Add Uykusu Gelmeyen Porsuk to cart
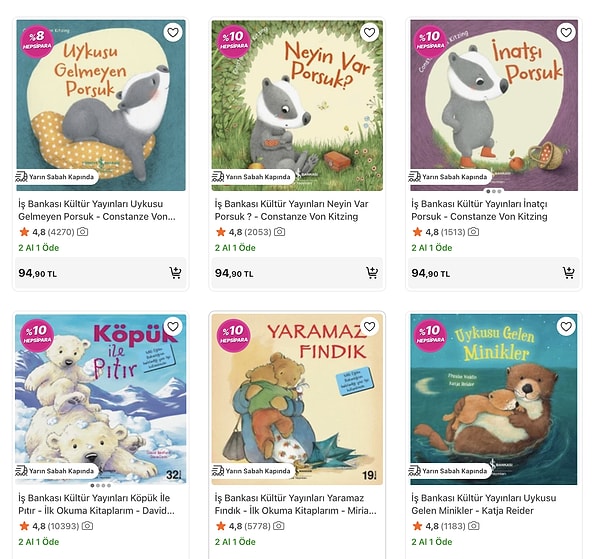600x559 pixels. [x=176, y=273]
